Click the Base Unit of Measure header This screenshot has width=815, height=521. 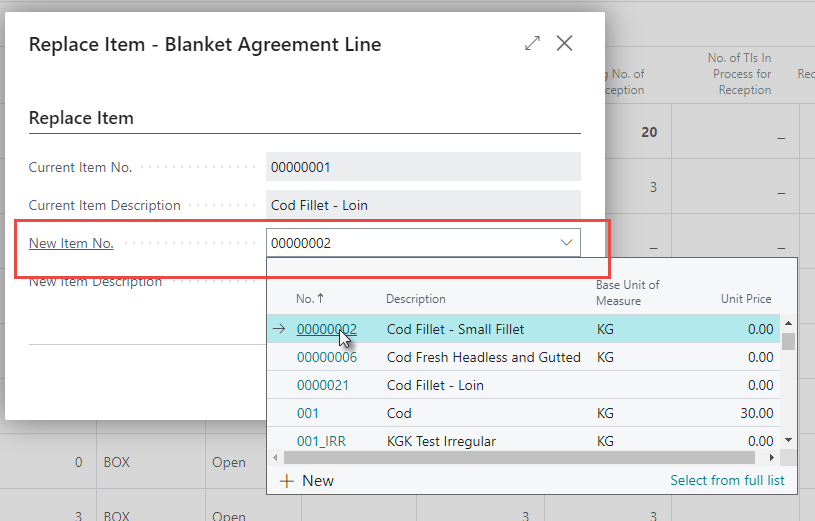tap(627, 292)
